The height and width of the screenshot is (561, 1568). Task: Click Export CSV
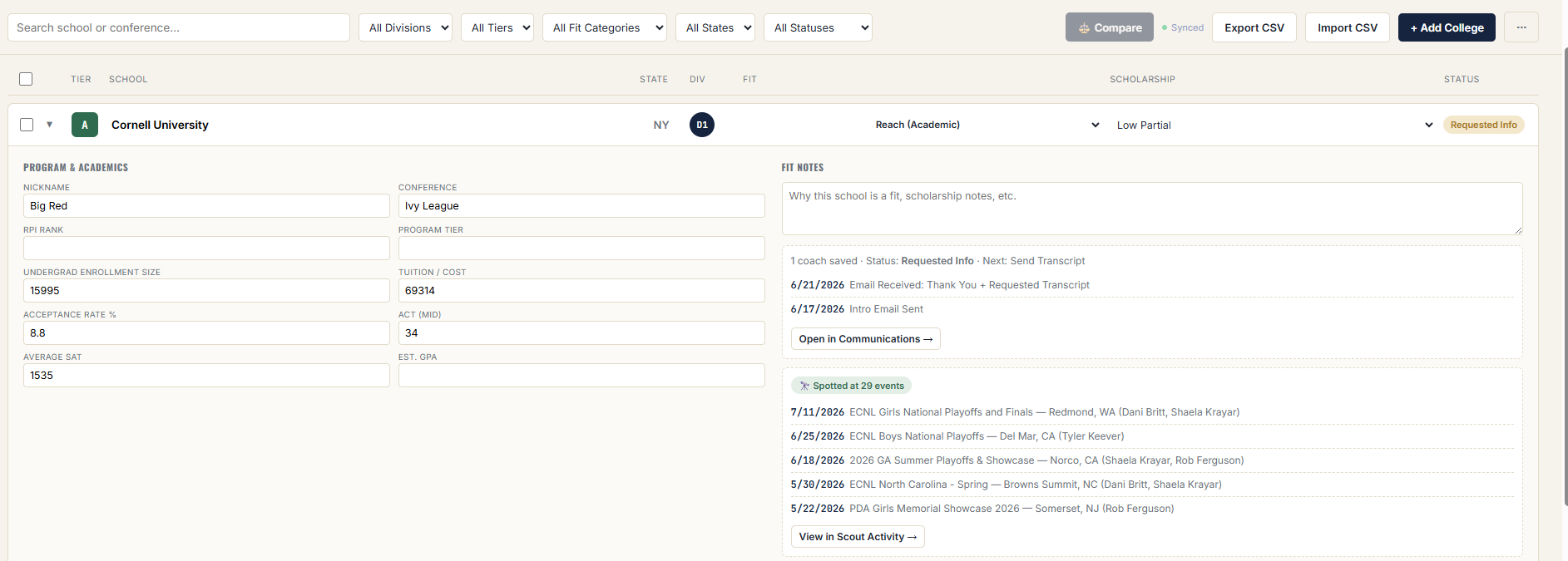[1254, 27]
